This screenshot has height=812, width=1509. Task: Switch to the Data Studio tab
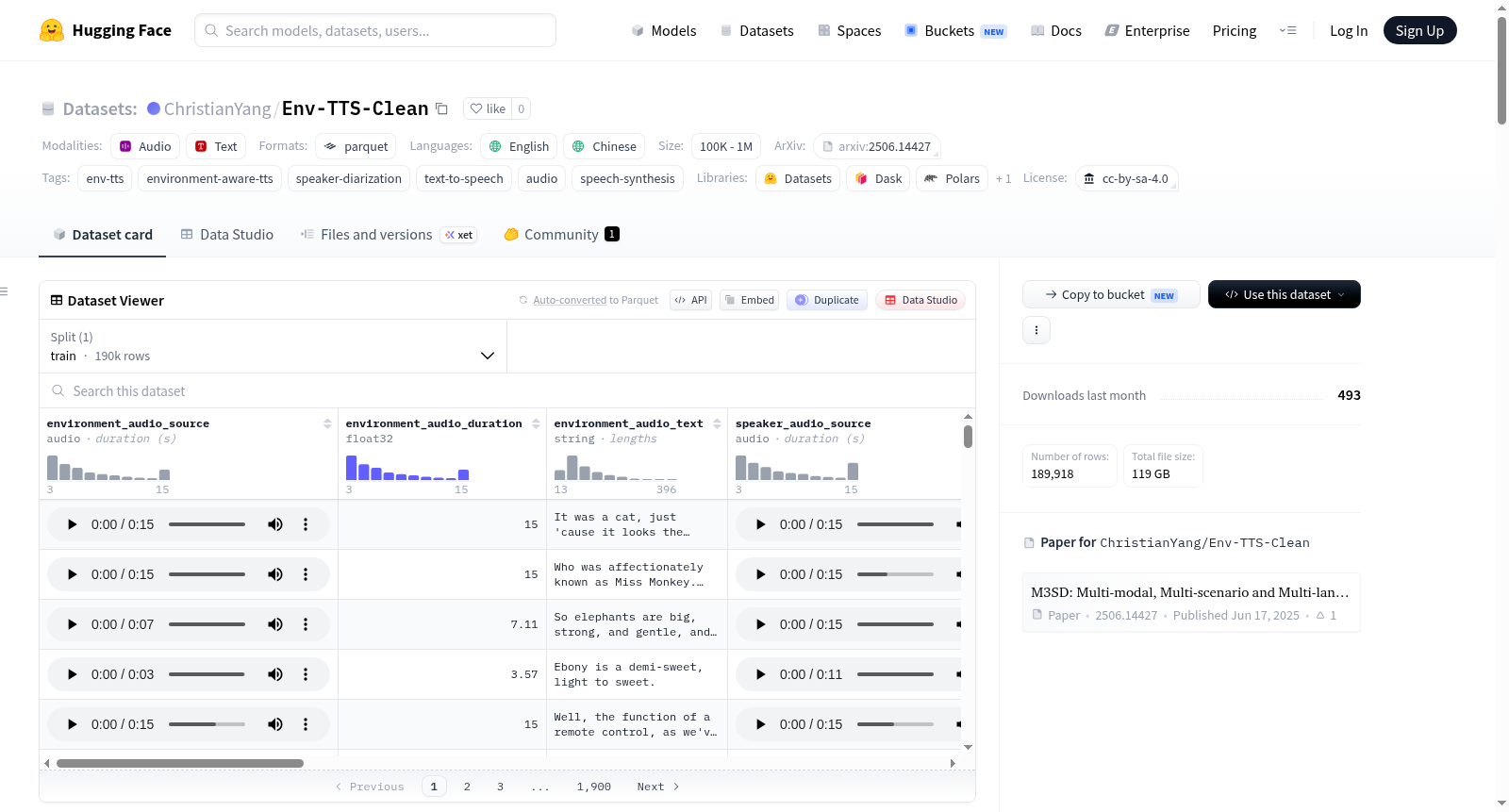tap(226, 235)
